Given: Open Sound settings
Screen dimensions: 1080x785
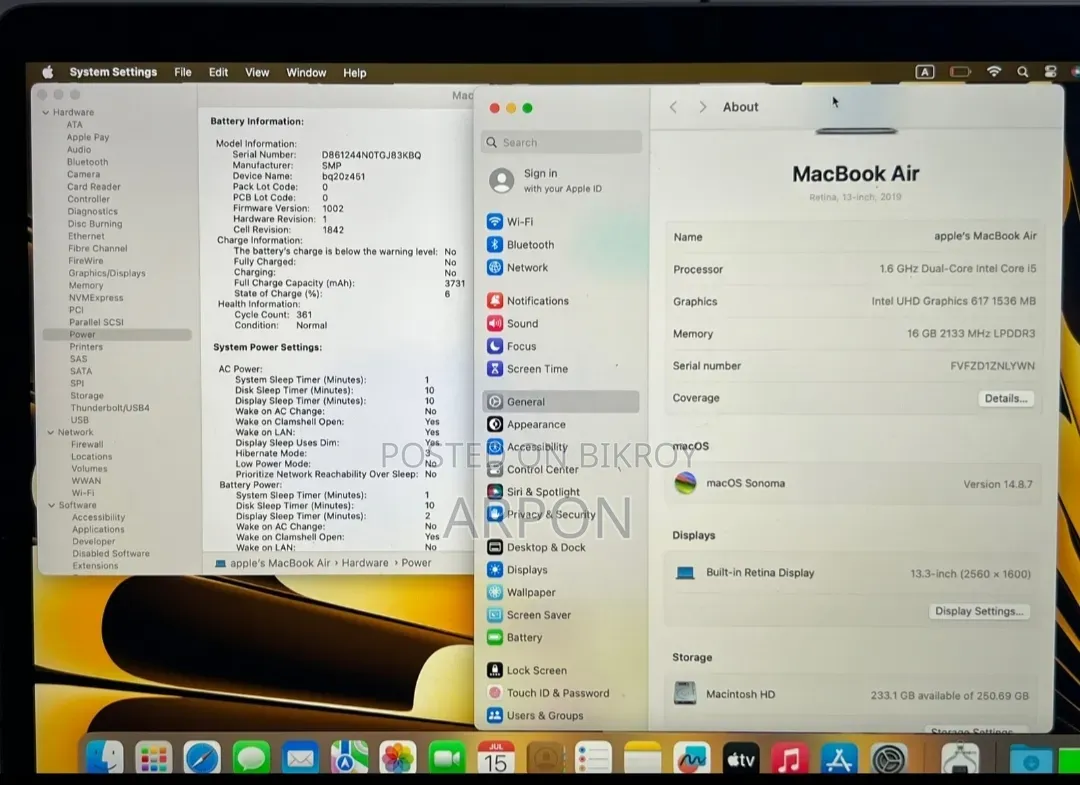Looking at the screenshot, I should click(513, 324).
